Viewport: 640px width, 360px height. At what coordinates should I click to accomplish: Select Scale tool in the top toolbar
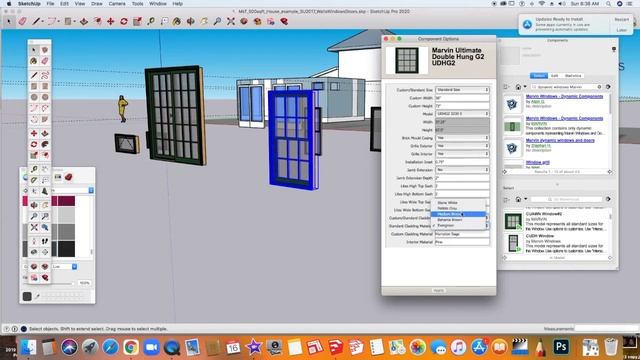tap(138, 21)
